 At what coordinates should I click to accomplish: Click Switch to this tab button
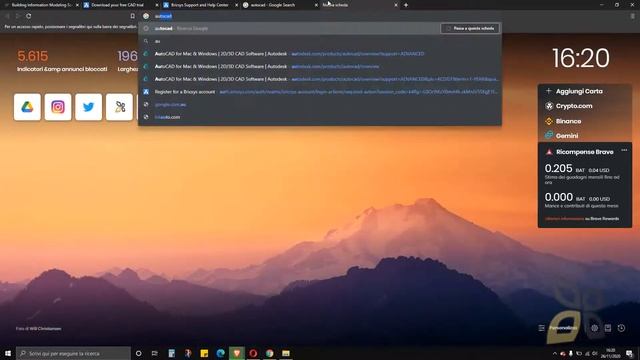coord(470,28)
